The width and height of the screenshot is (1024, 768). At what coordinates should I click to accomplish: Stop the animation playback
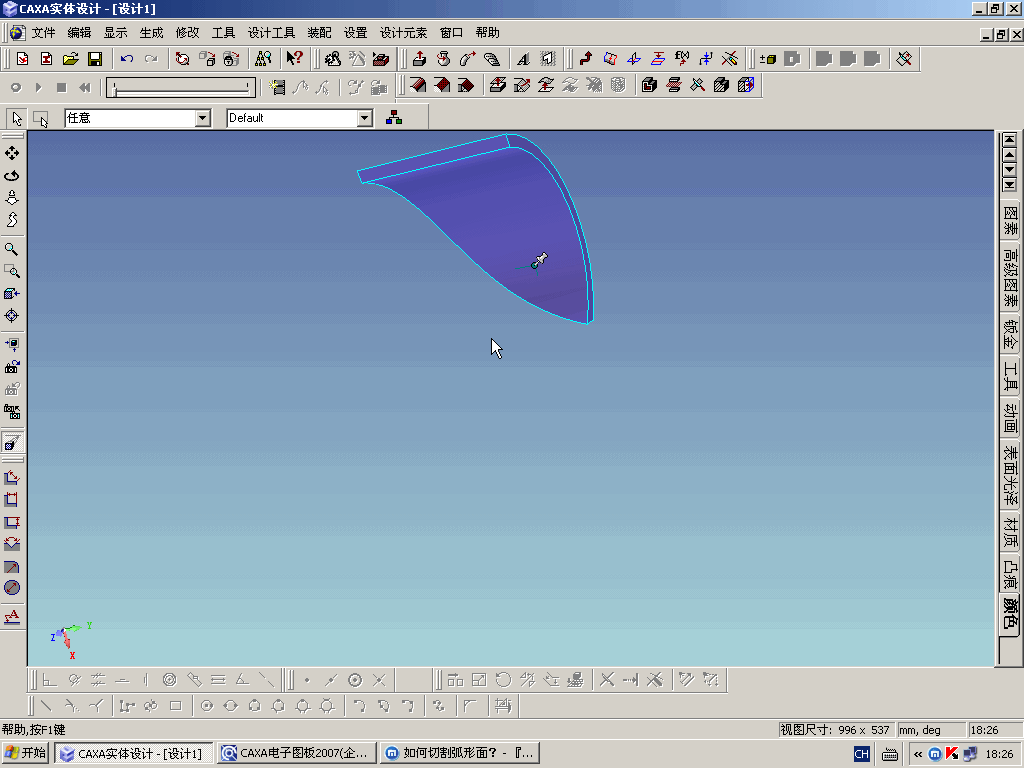point(61,87)
